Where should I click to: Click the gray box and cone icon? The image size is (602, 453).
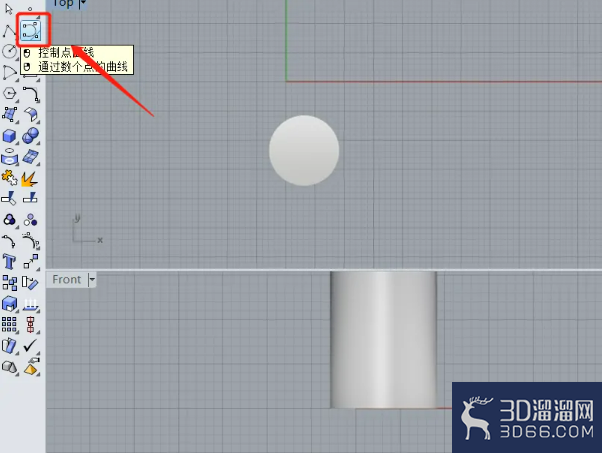click(x=9, y=367)
